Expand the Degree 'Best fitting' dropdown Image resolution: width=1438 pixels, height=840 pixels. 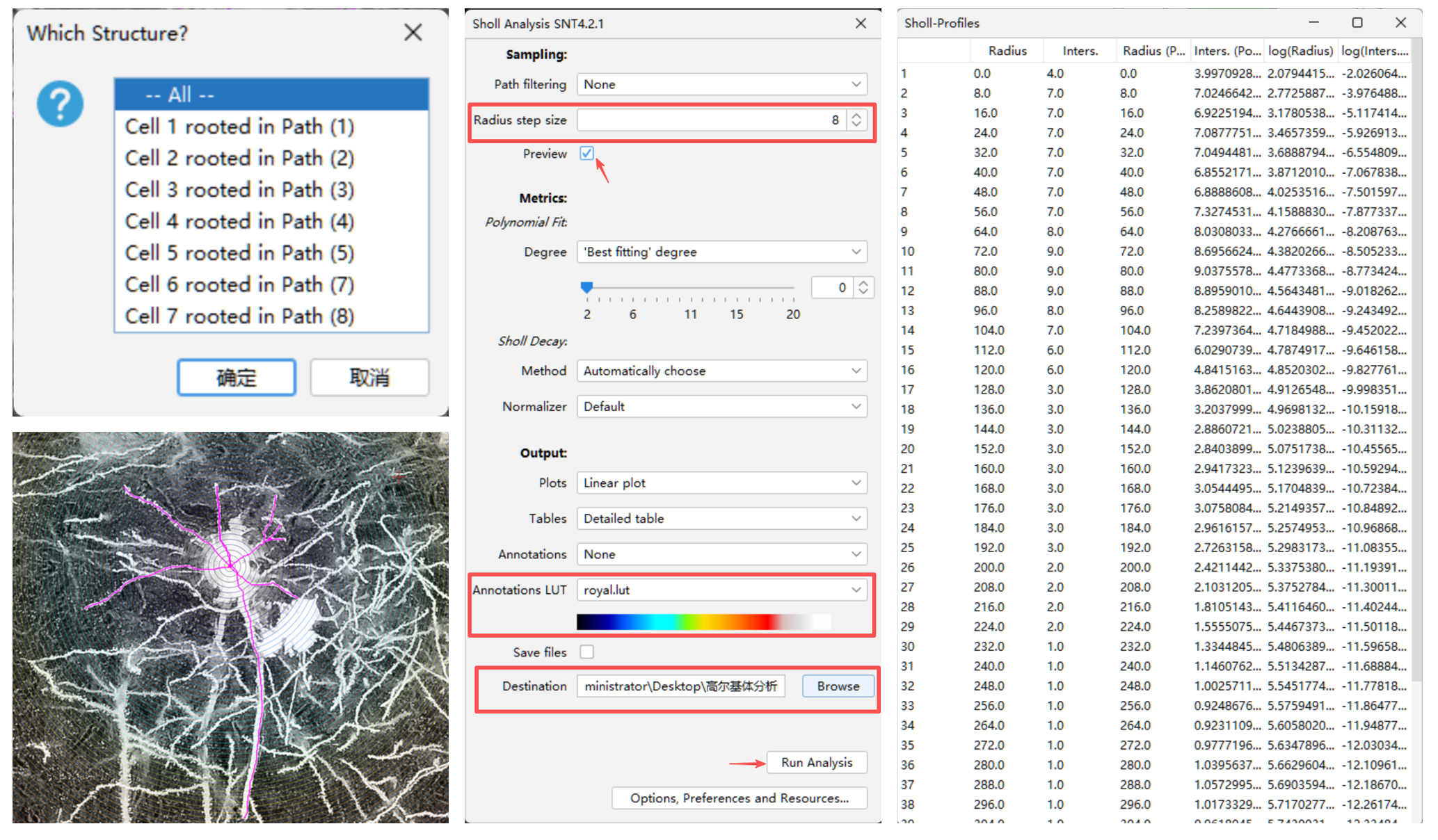pos(721,252)
